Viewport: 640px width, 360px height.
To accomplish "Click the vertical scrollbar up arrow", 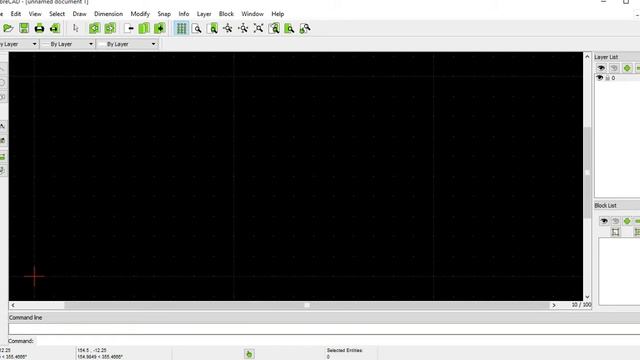I will (x=587, y=56).
